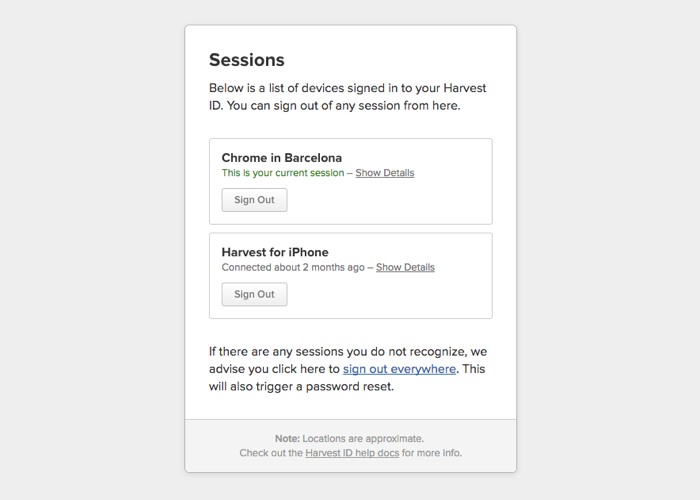Click the intro paragraph about signed-in devices
This screenshot has height=500, width=700.
(347, 97)
